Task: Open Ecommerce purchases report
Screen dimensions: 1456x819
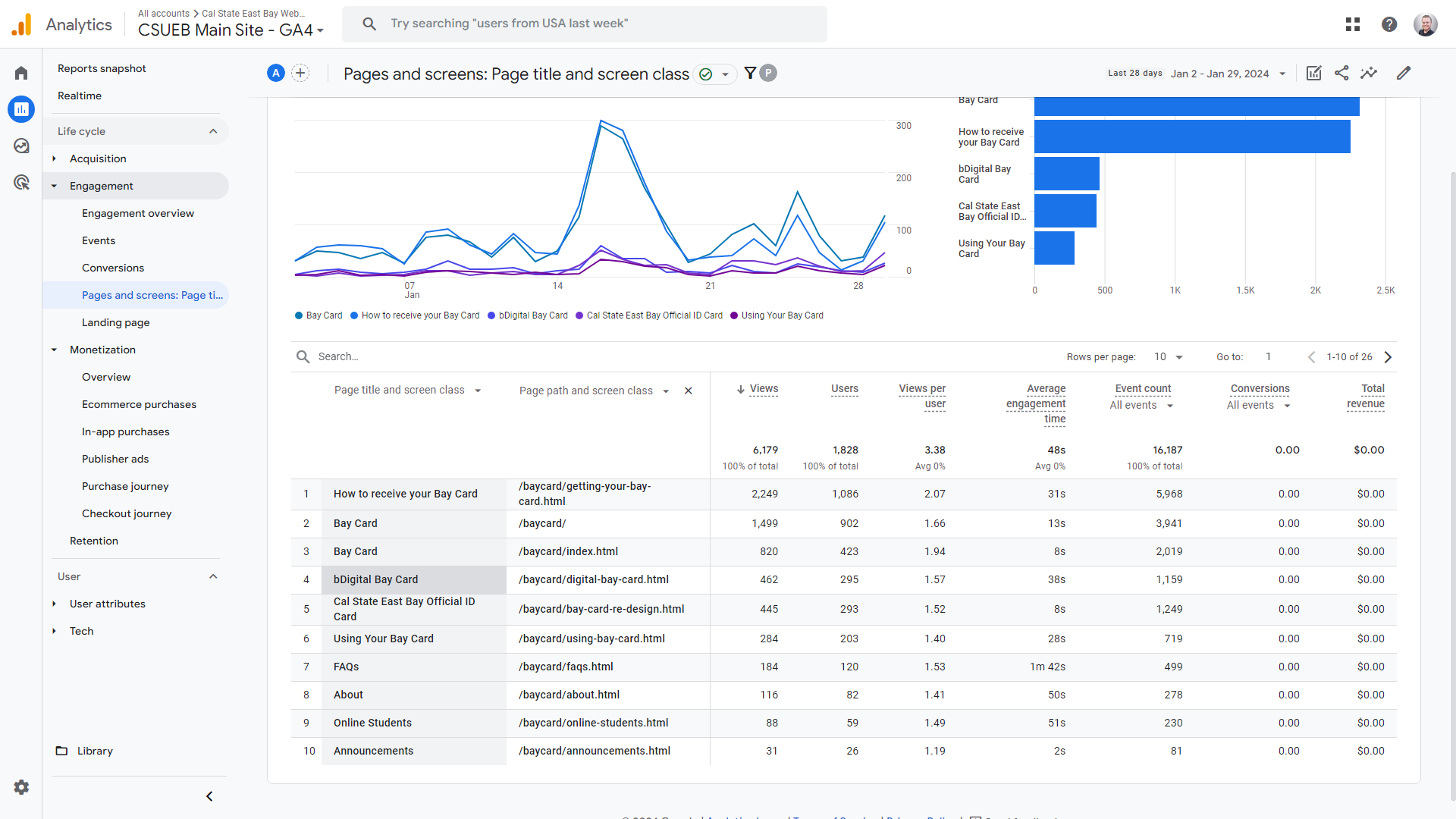Action: [x=139, y=404]
